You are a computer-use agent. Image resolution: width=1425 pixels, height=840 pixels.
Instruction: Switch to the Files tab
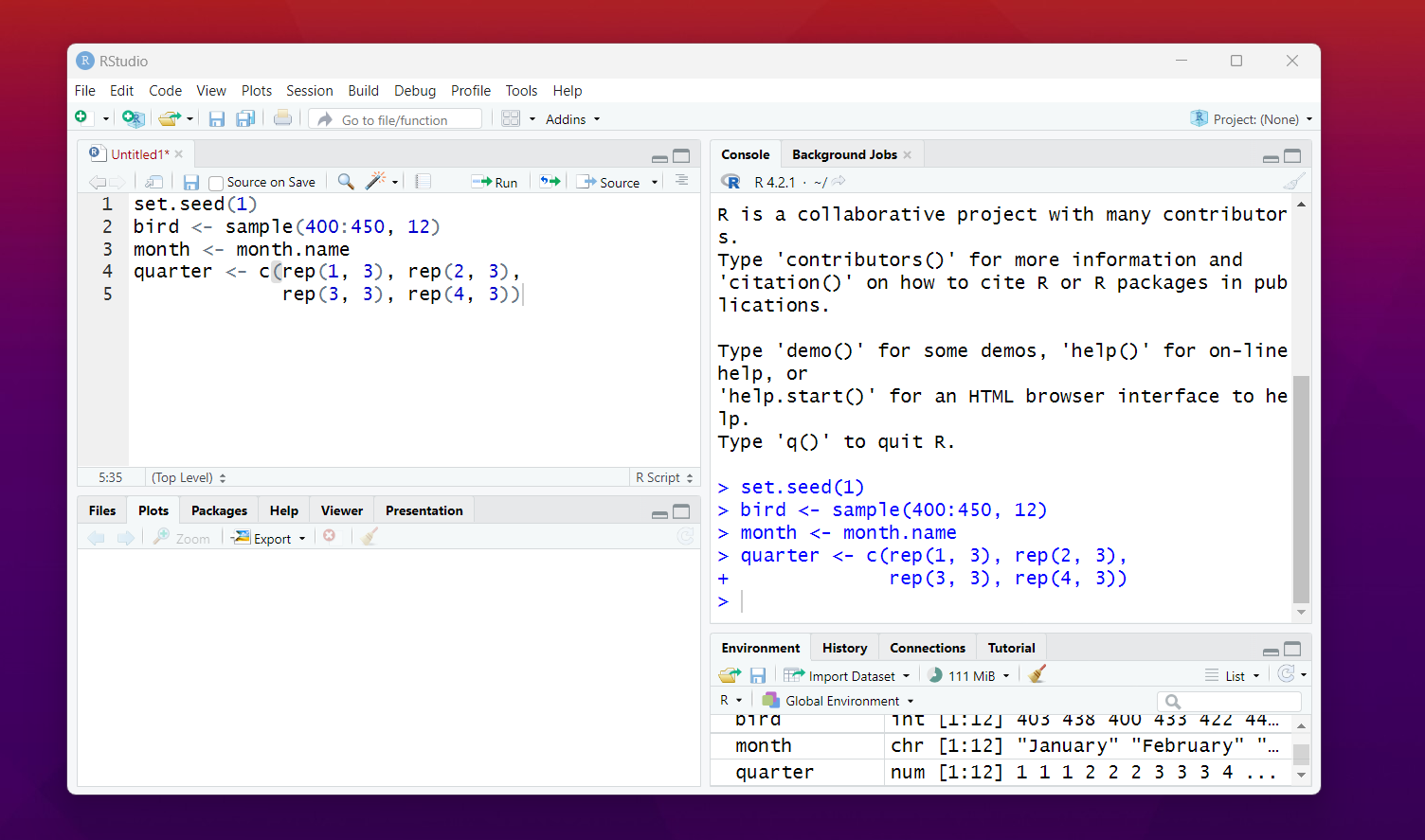click(x=102, y=510)
